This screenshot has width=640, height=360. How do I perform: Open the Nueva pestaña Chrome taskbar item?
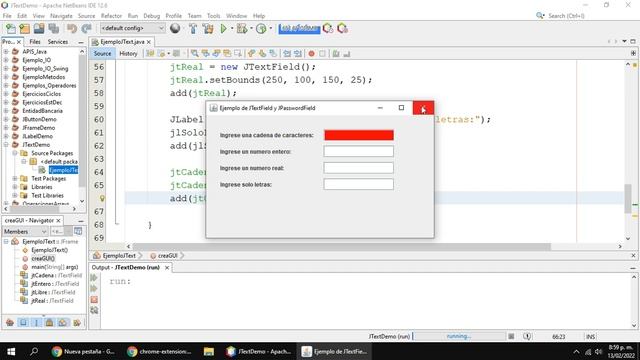pyautogui.click(x=83, y=351)
